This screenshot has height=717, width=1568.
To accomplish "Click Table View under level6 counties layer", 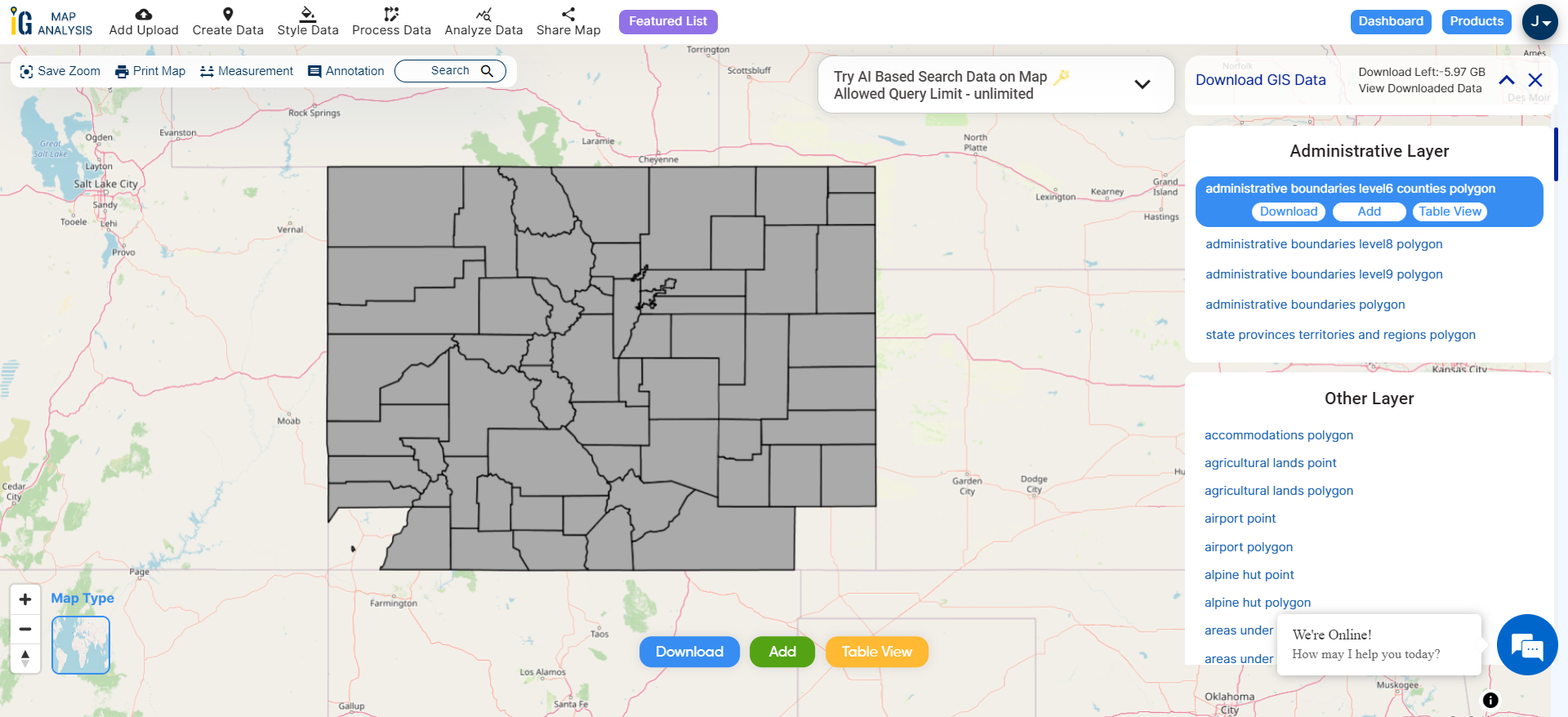I will coord(1450,212).
